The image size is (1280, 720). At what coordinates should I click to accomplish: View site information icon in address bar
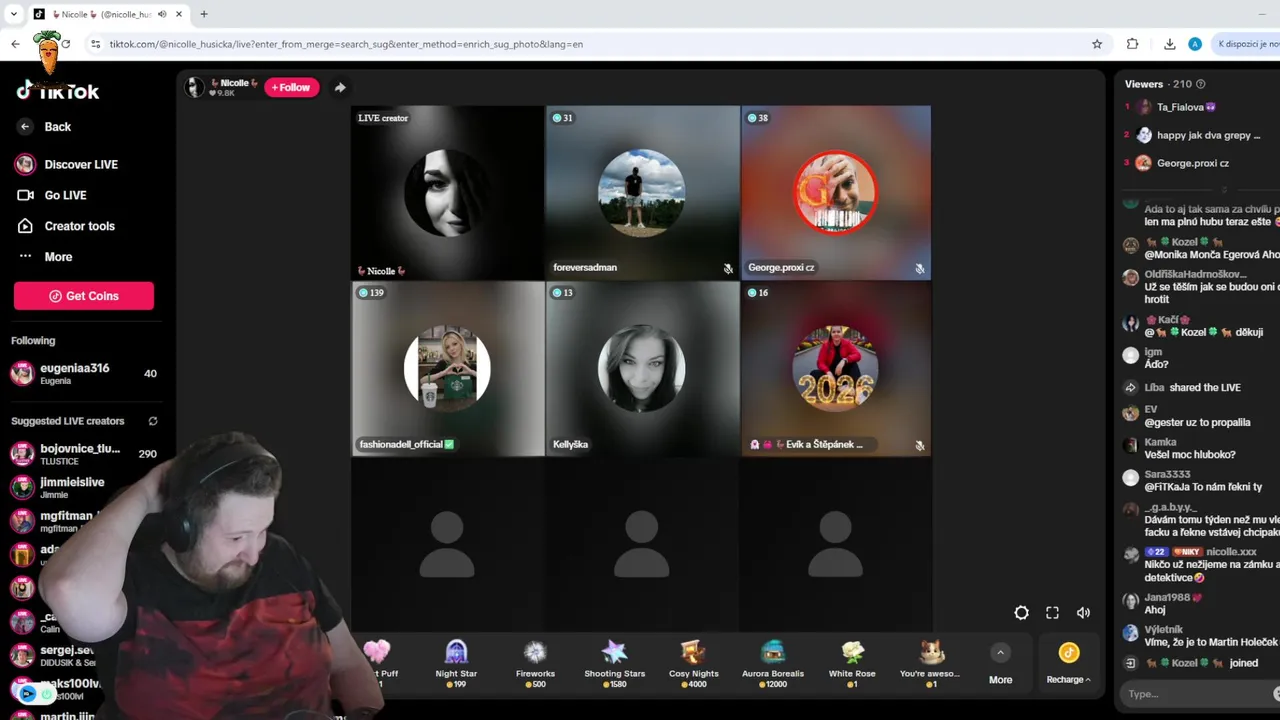click(96, 44)
